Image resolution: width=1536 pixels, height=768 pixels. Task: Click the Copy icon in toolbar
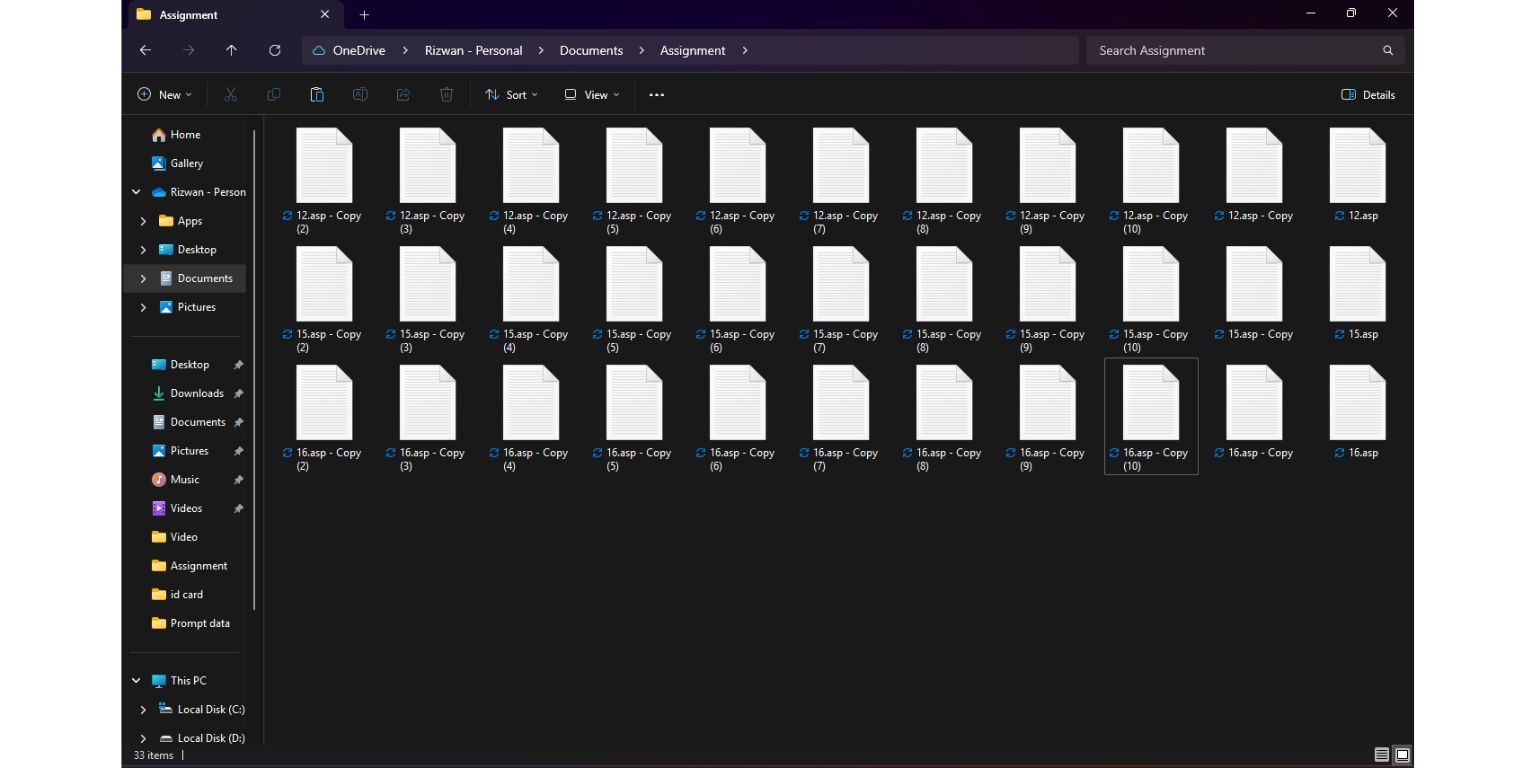point(274,95)
